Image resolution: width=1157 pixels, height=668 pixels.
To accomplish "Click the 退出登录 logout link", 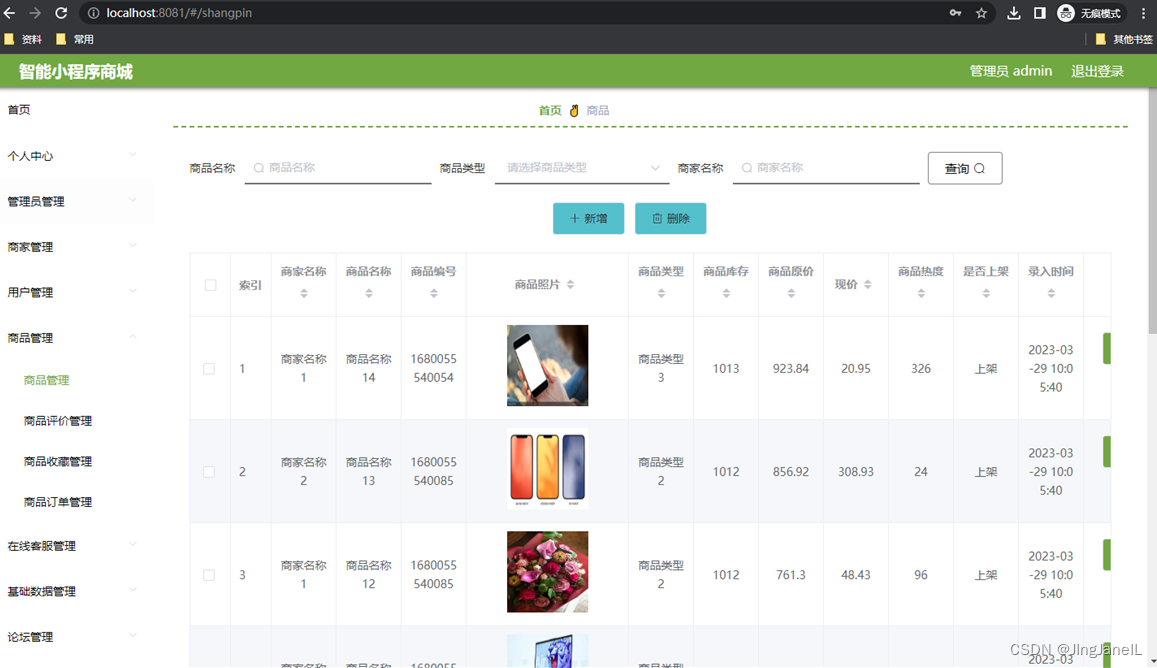I will click(1097, 71).
